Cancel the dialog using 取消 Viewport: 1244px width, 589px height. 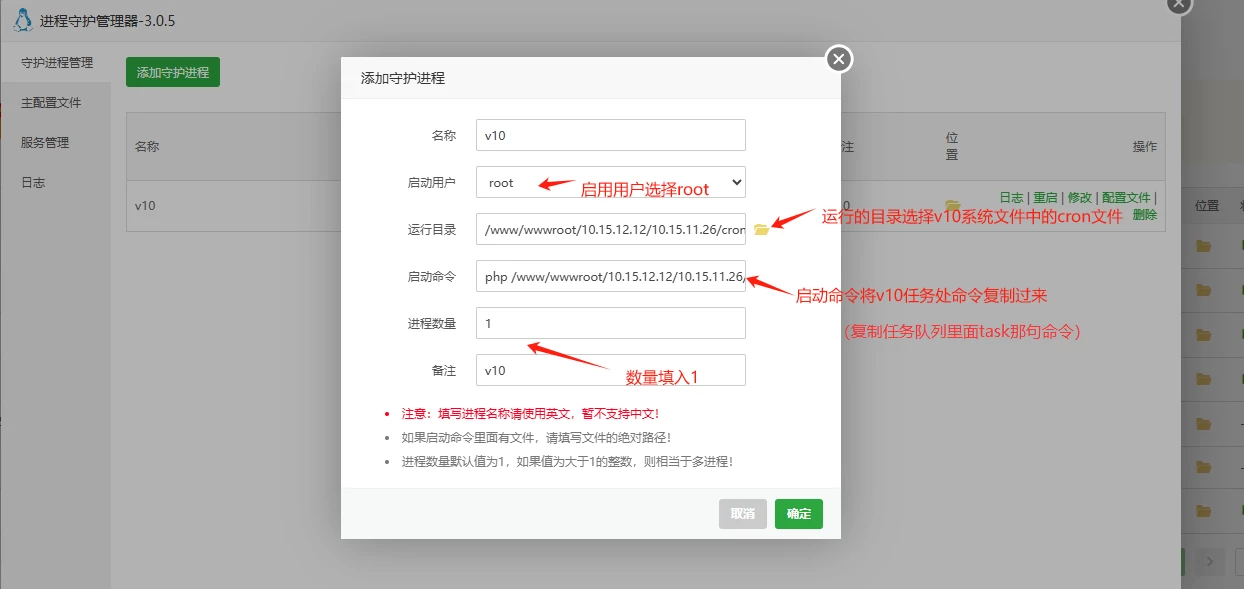[x=742, y=514]
